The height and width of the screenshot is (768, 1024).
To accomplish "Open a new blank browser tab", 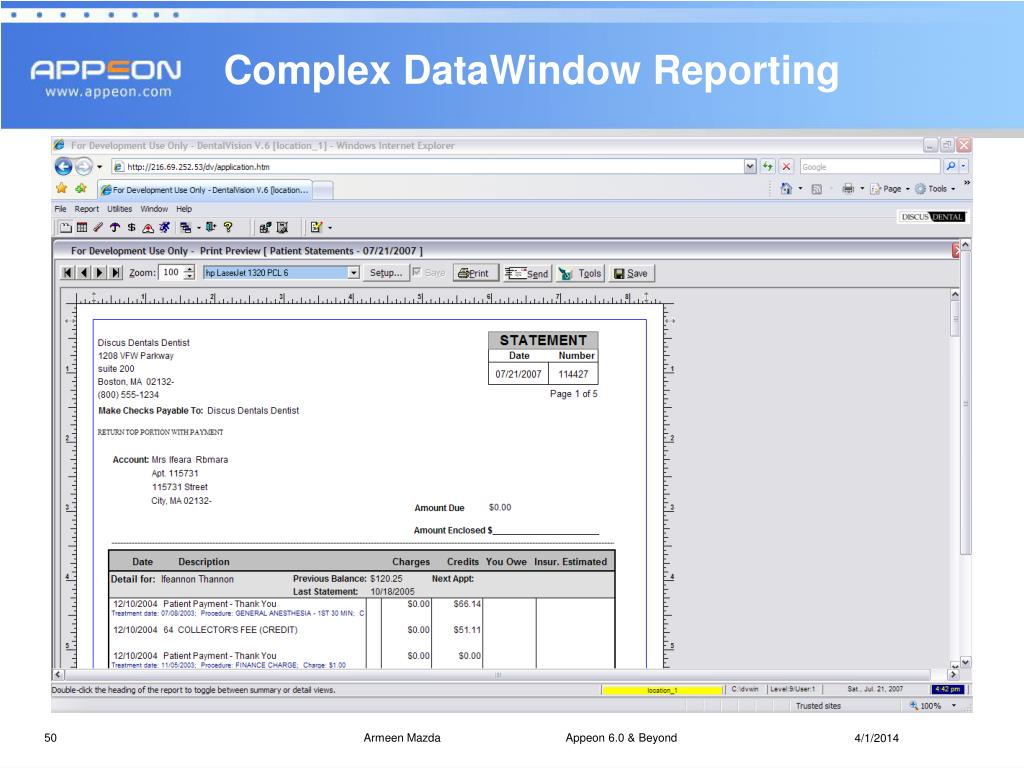I will [x=323, y=190].
